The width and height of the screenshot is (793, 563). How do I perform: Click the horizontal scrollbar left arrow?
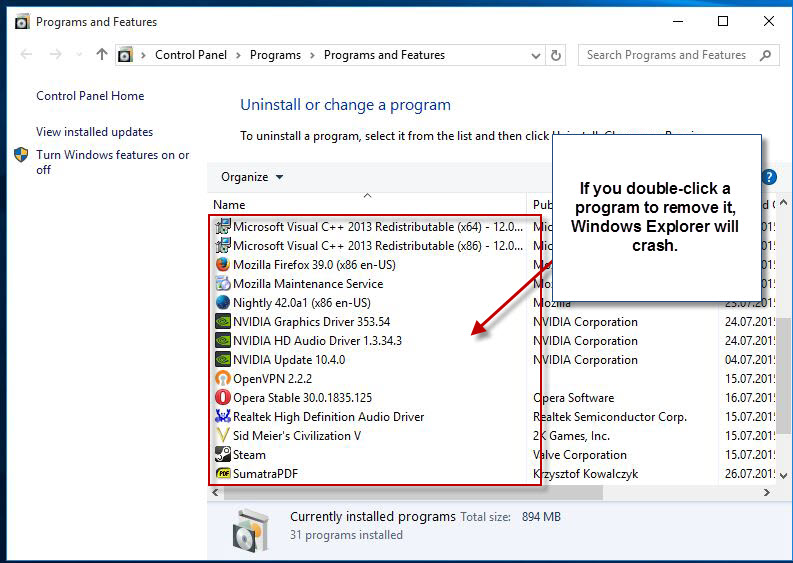tap(215, 492)
